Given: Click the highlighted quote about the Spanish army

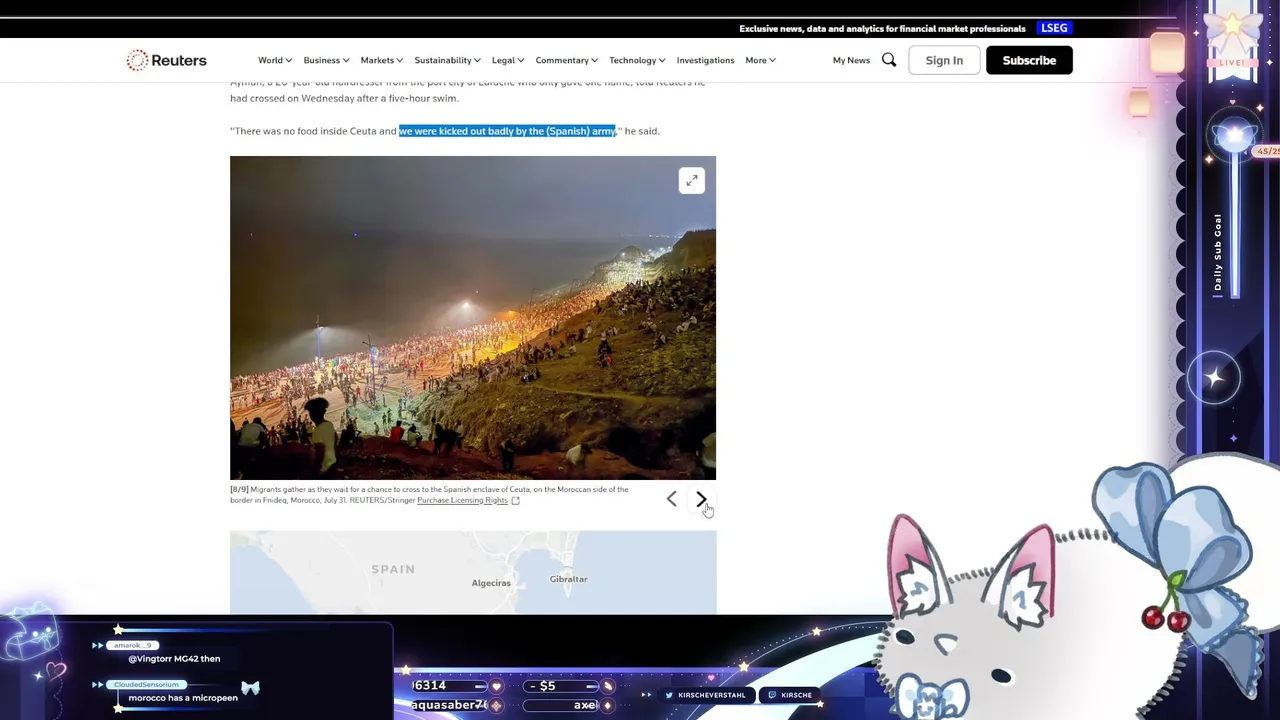Looking at the screenshot, I should point(507,131).
